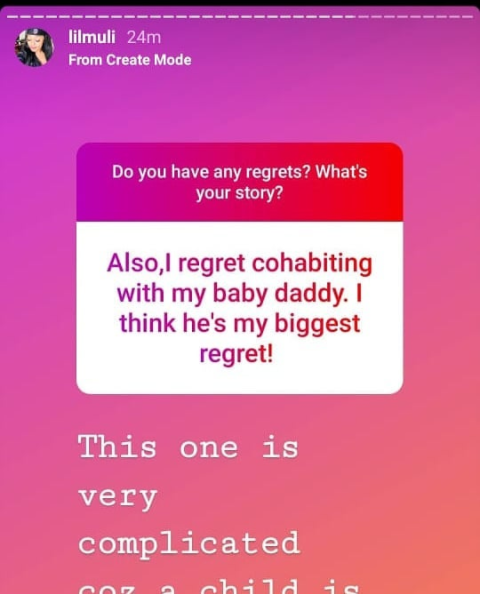Tap the final "regret!" word in response
480x594 pixels.
click(236, 354)
